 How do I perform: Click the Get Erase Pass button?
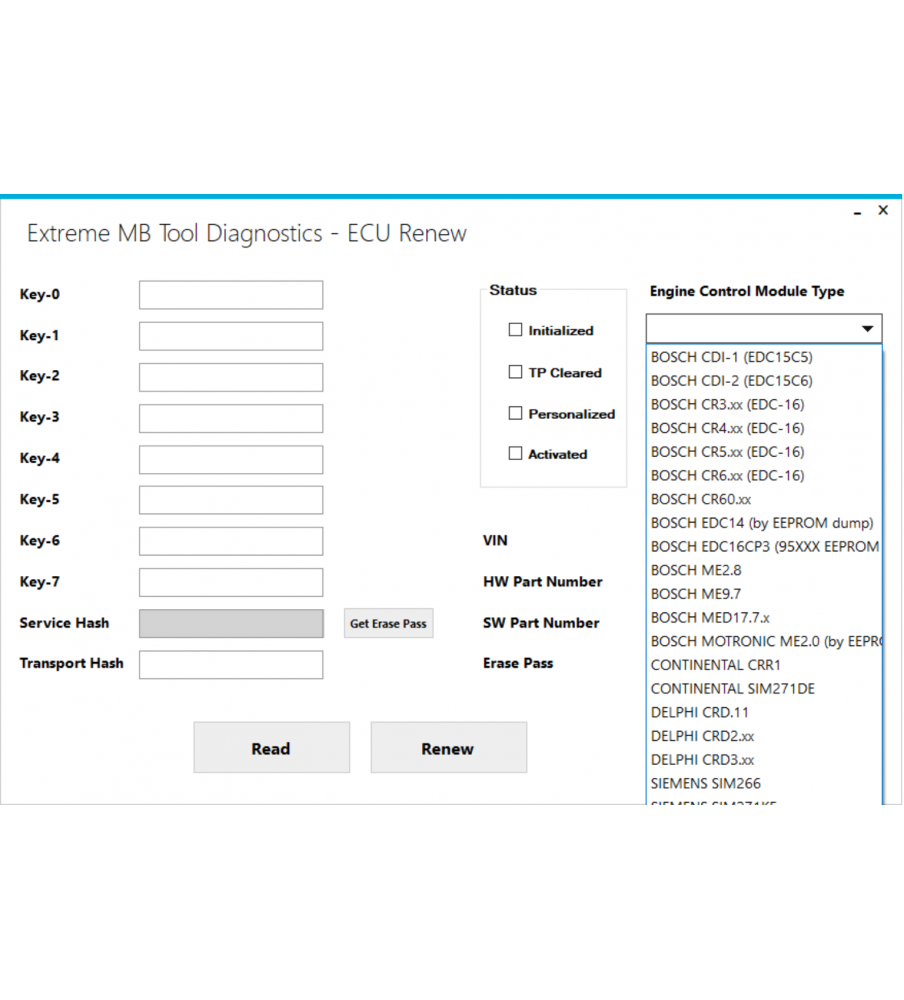pyautogui.click(x=388, y=622)
